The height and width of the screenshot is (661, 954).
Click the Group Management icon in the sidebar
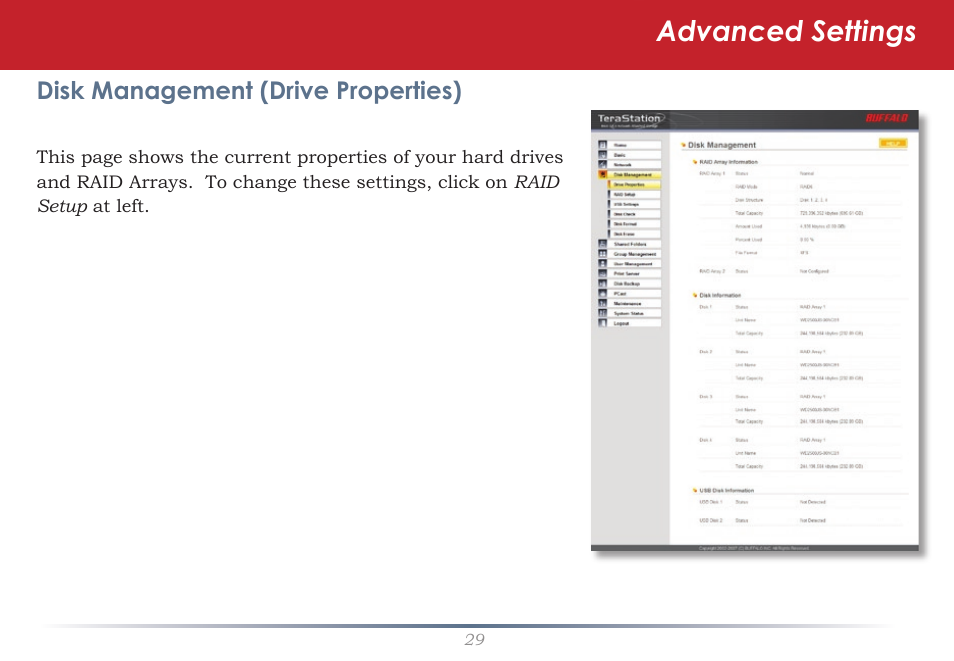pos(602,253)
